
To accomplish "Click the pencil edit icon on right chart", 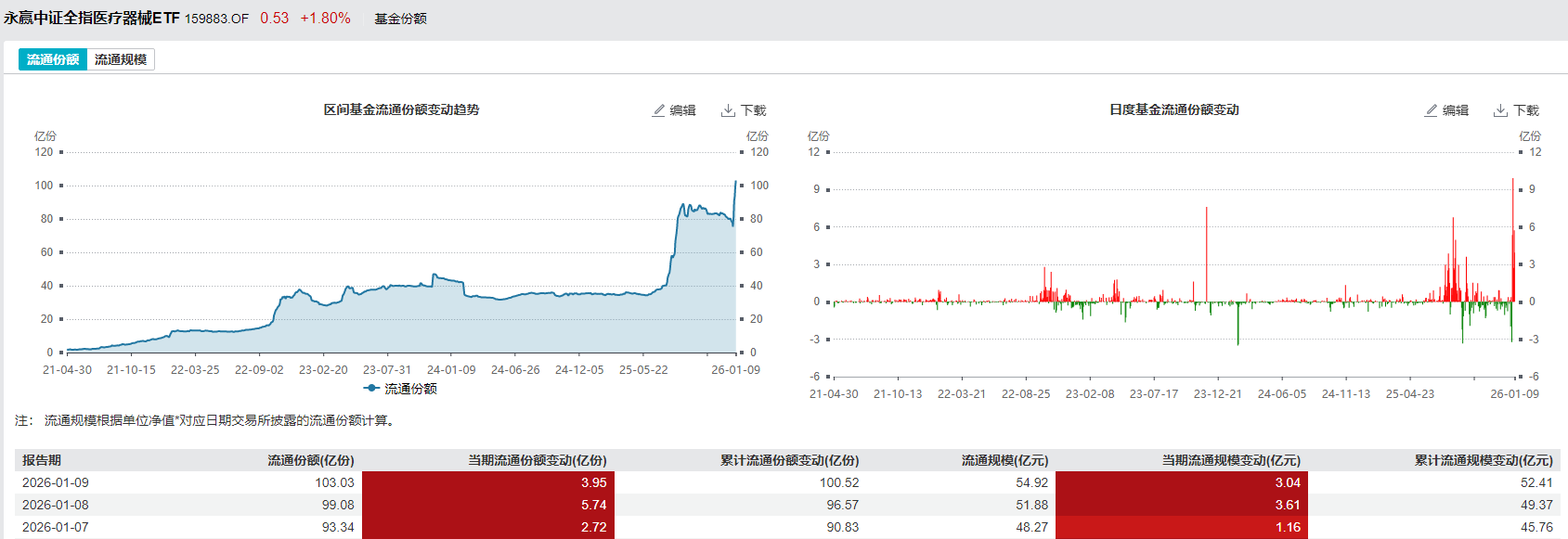I will tap(1432, 110).
